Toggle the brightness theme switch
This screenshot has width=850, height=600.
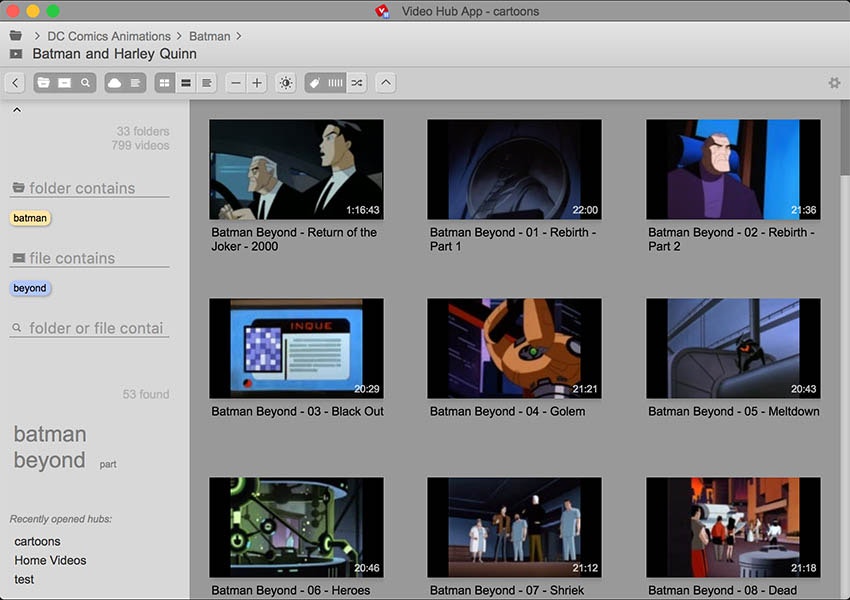pos(286,82)
